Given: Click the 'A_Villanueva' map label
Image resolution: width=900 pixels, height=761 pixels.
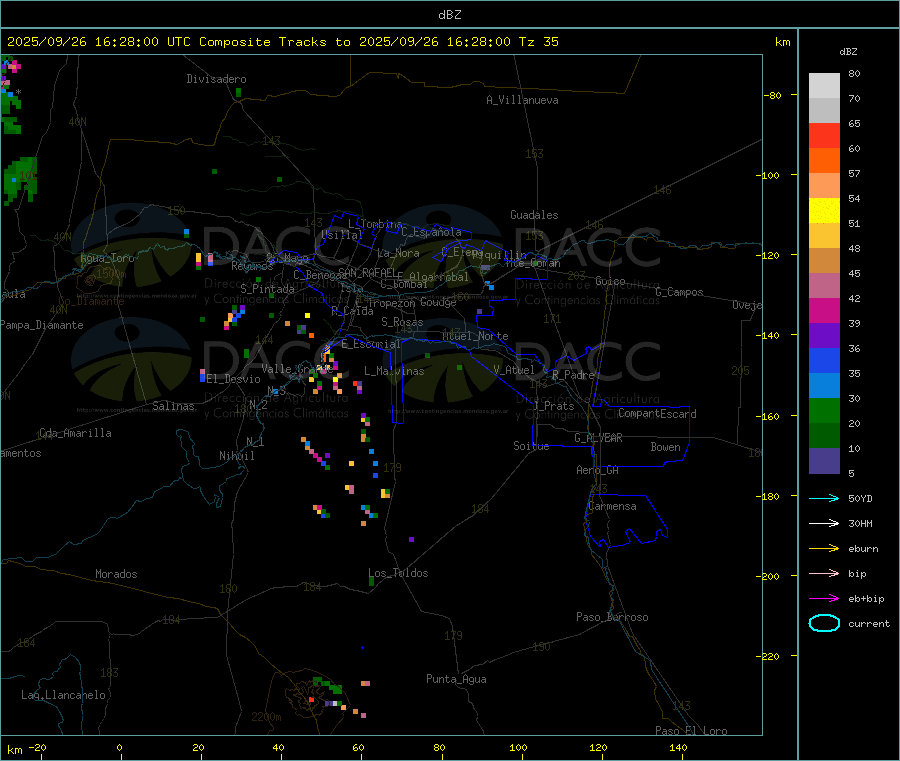Looking at the screenshot, I should coord(522,100).
